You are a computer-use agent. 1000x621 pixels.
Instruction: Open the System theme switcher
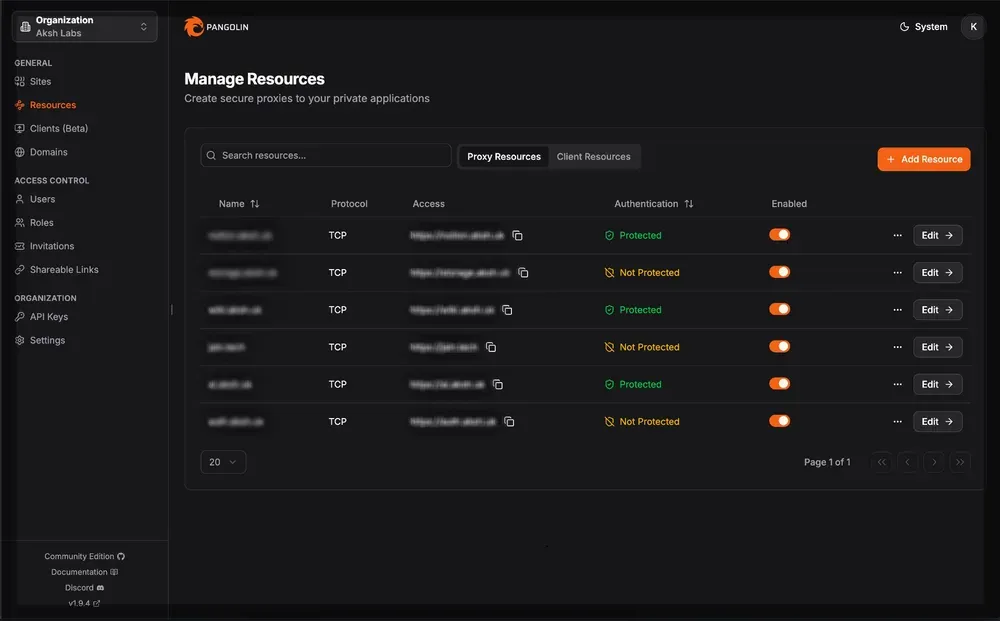923,27
